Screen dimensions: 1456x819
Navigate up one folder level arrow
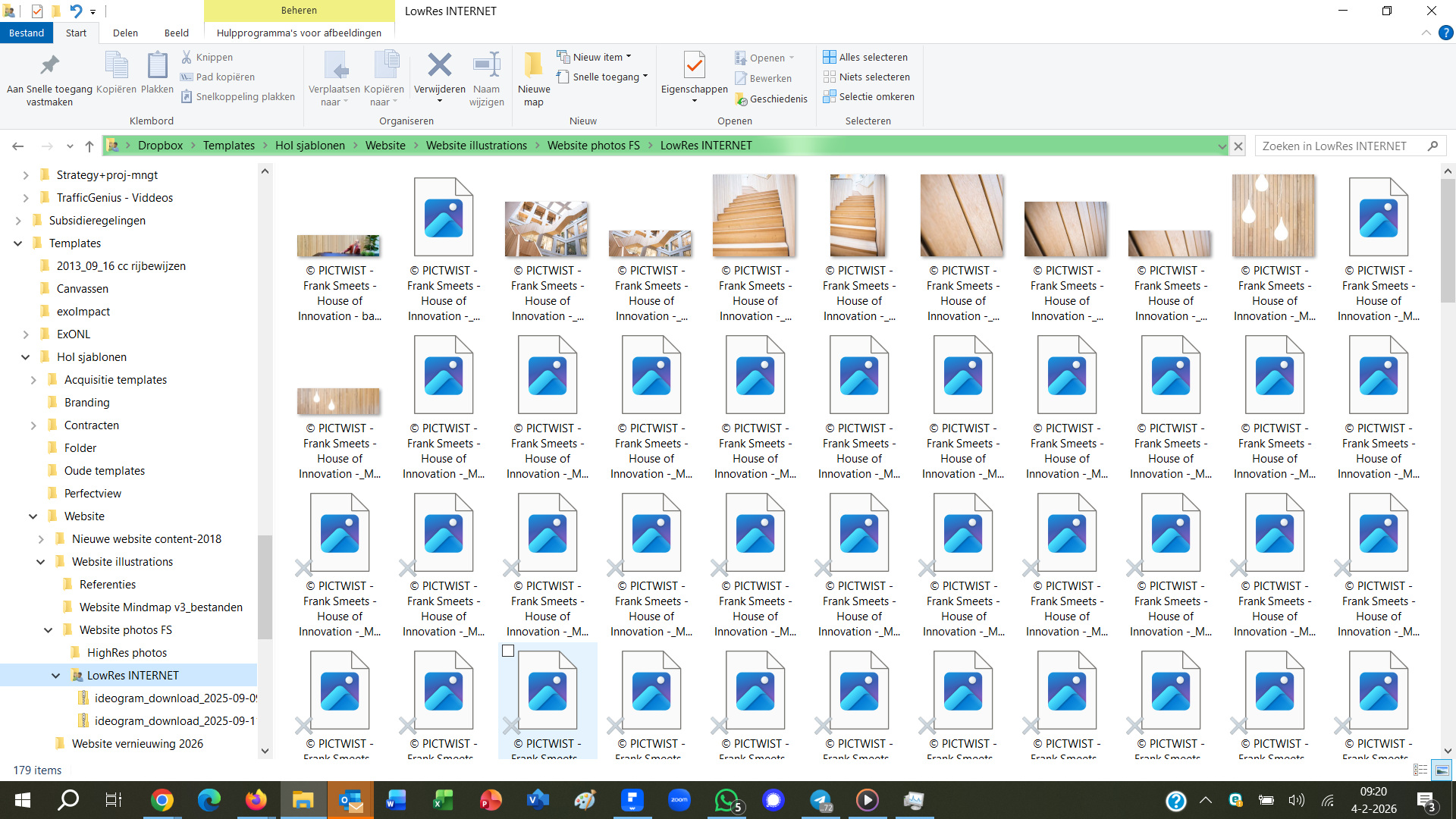pyautogui.click(x=89, y=146)
